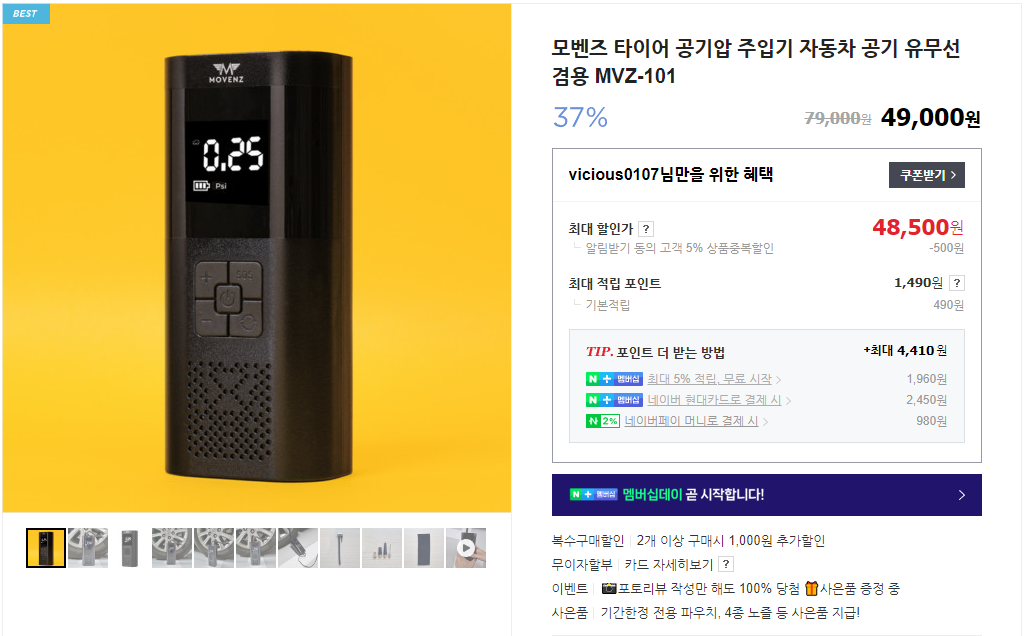Open the 멤버십데이 banner arrow

click(x=961, y=495)
